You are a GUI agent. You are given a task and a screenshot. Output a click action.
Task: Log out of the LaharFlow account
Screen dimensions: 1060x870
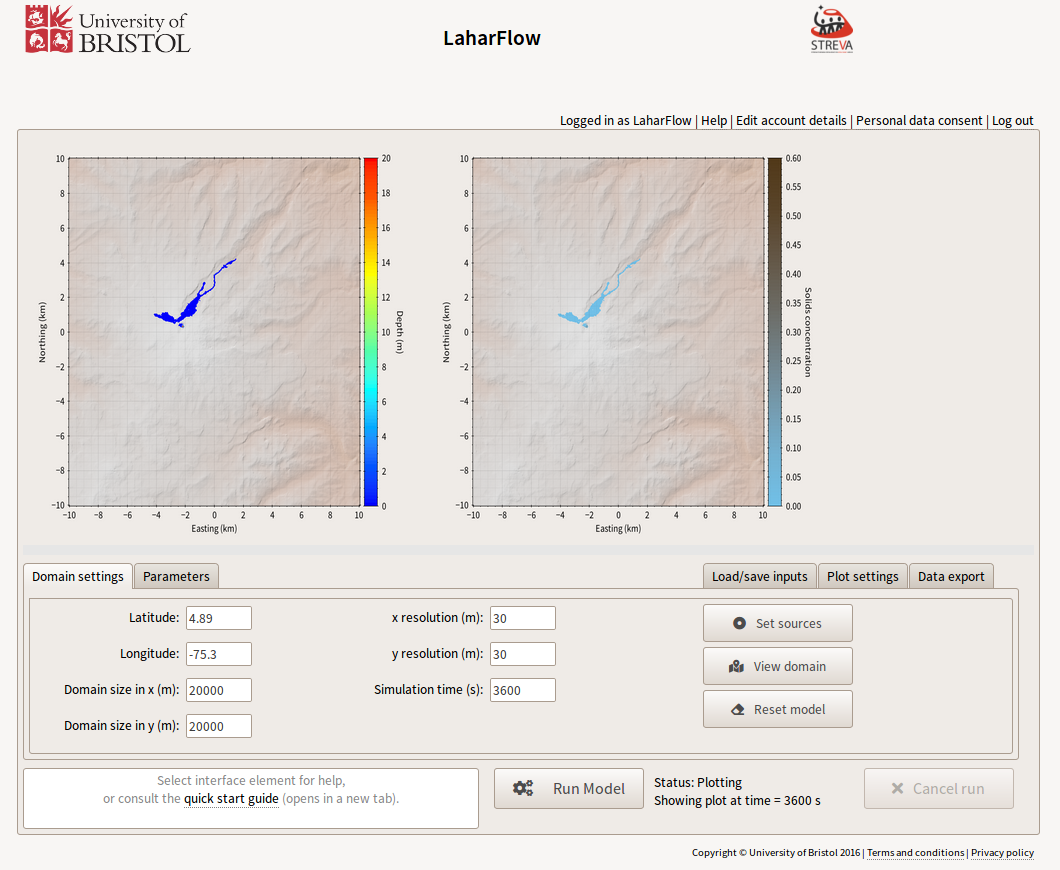[x=1012, y=120]
